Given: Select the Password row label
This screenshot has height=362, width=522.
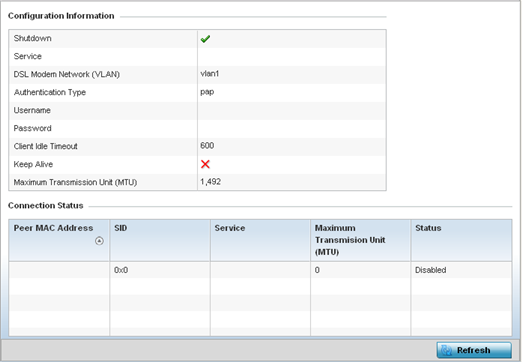Looking at the screenshot, I should click(x=32, y=128).
